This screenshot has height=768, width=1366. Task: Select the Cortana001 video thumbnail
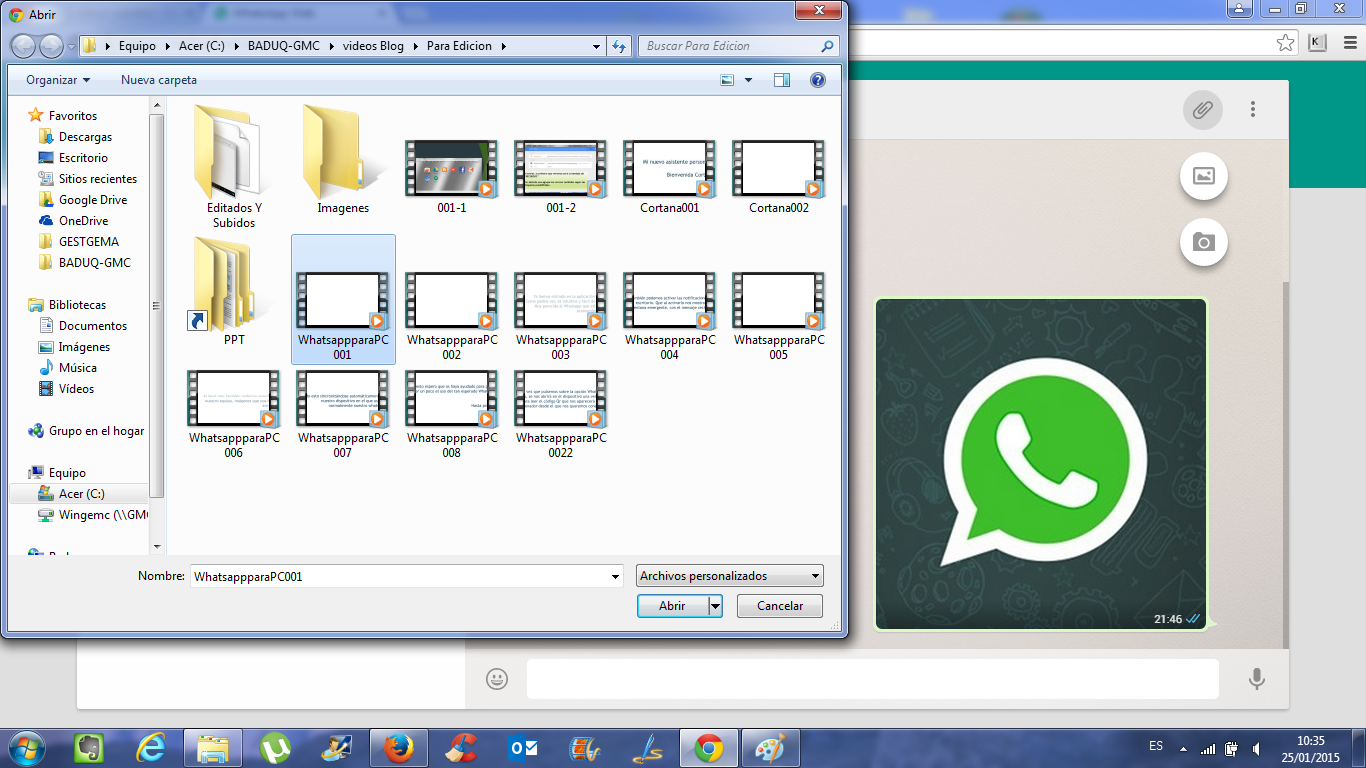tap(669, 170)
